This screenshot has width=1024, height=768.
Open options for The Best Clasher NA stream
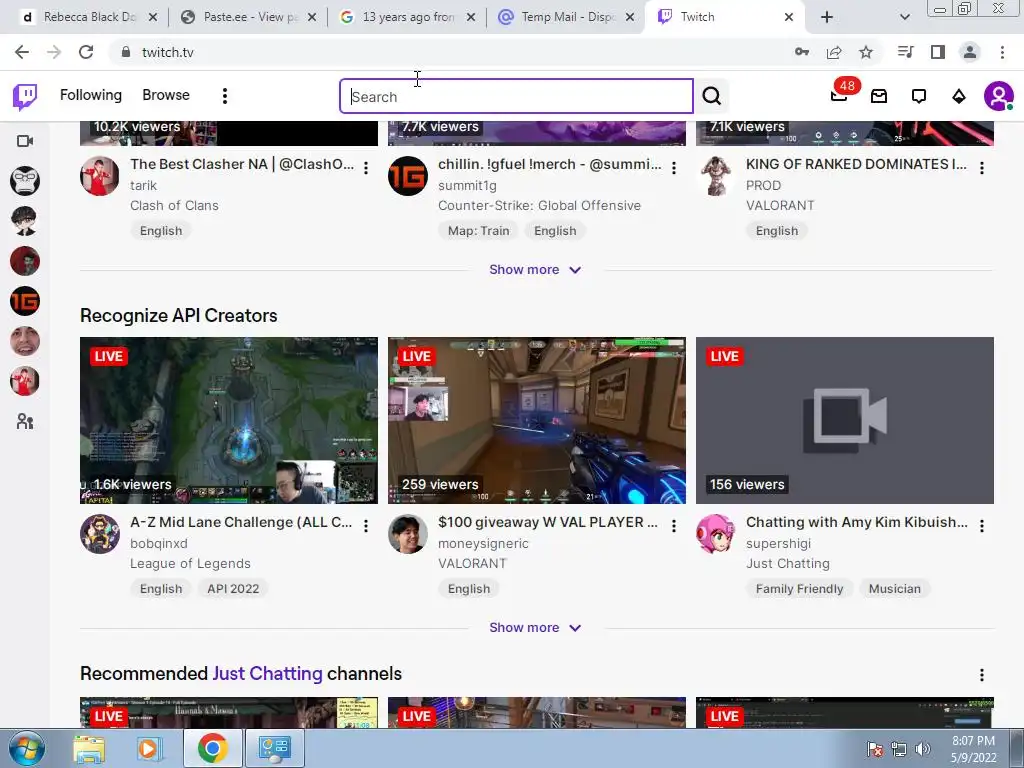point(366,168)
